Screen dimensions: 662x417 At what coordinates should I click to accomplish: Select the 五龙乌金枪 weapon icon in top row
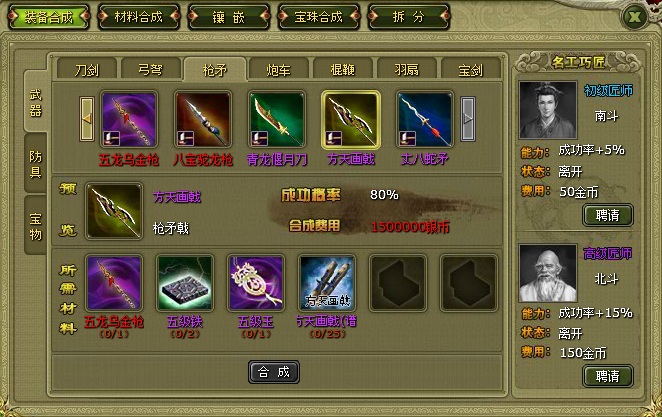click(x=129, y=120)
